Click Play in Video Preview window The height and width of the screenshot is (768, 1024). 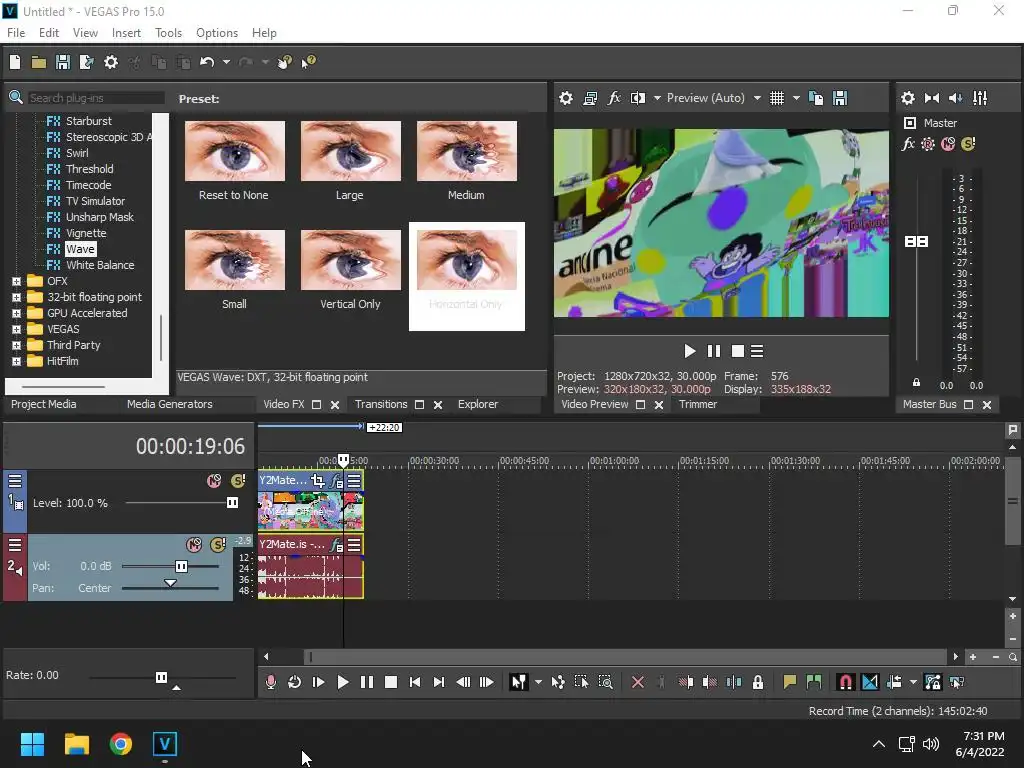690,351
